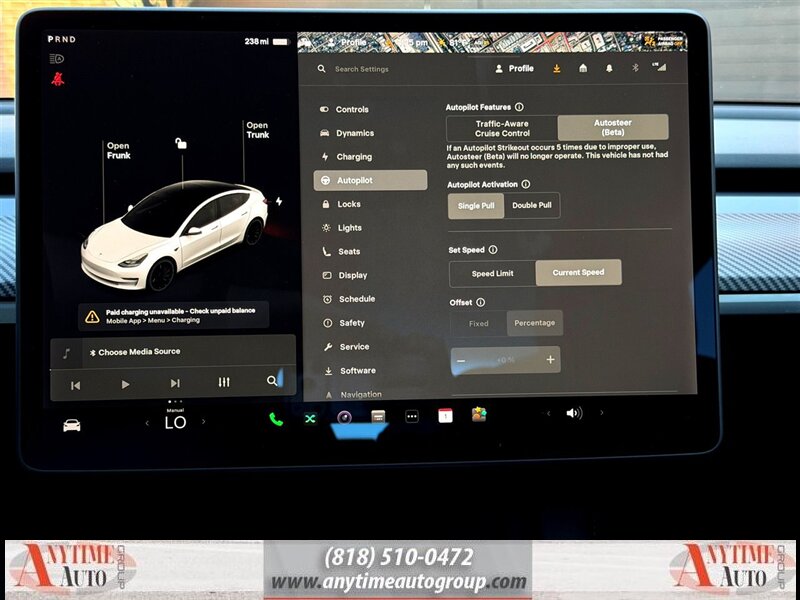Go to the Software settings section
The width and height of the screenshot is (800, 600).
tap(357, 371)
